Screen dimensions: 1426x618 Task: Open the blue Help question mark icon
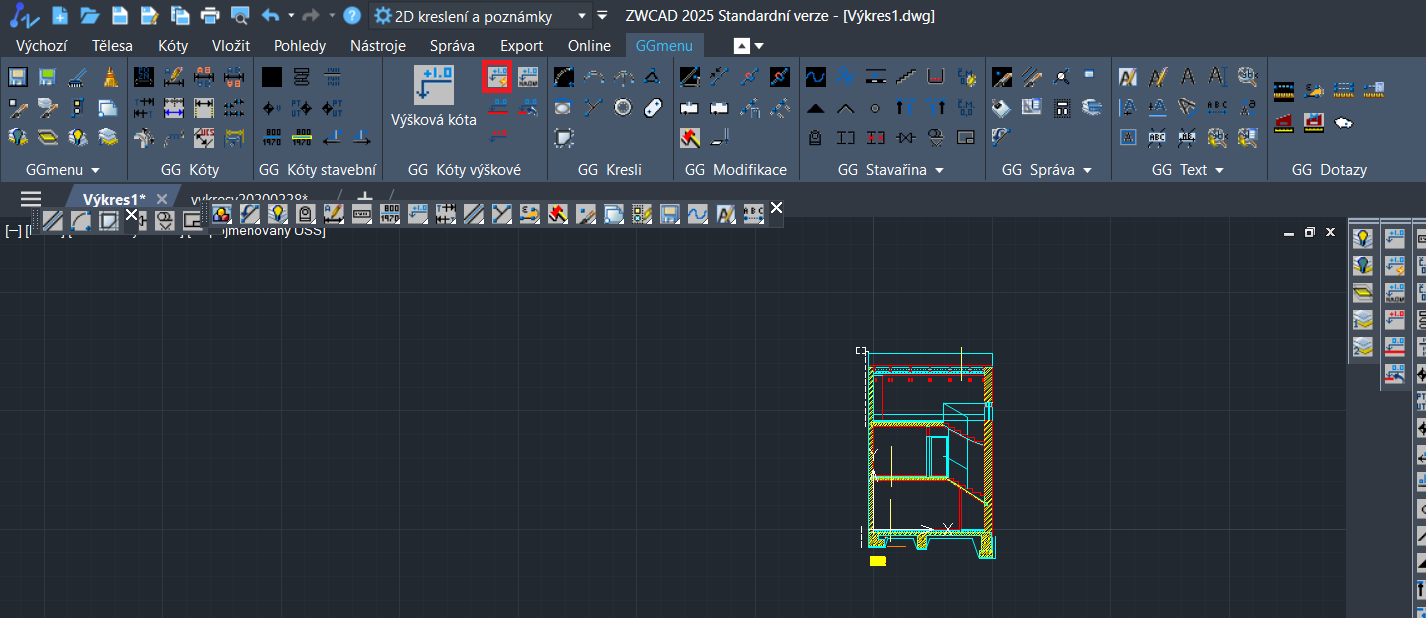point(352,16)
